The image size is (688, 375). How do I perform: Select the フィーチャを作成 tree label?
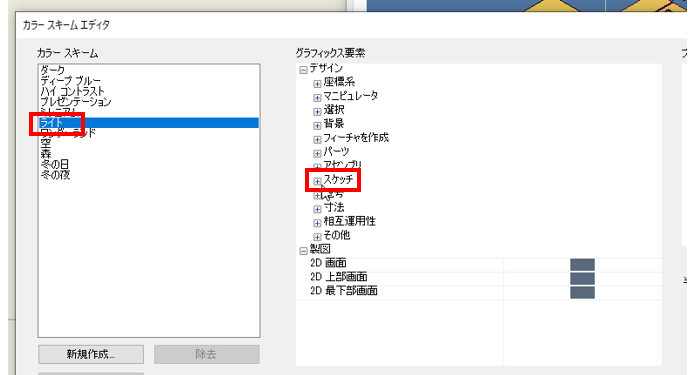point(356,138)
